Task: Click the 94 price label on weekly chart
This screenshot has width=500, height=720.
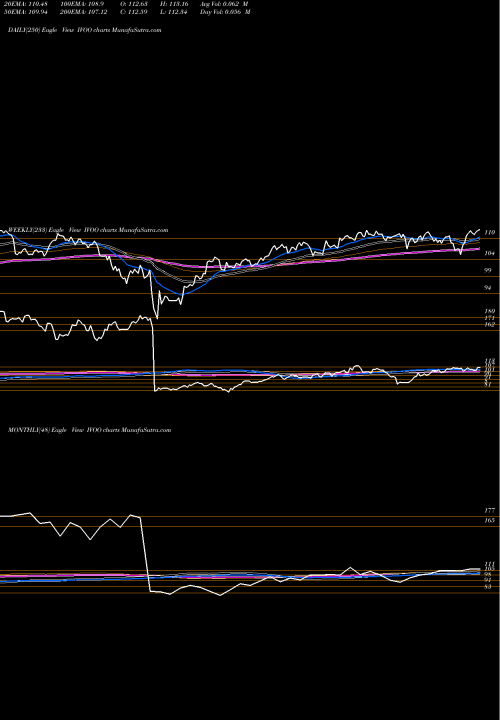Action: 488,288
